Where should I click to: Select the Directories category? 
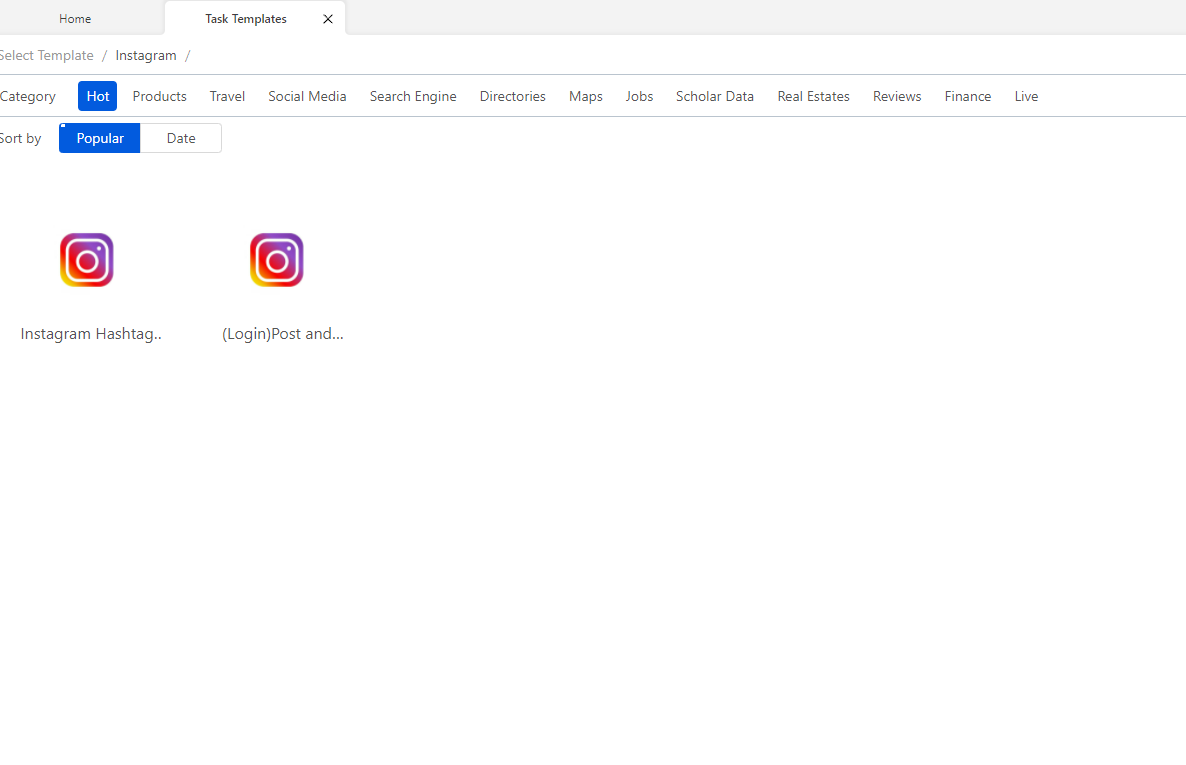click(x=513, y=96)
